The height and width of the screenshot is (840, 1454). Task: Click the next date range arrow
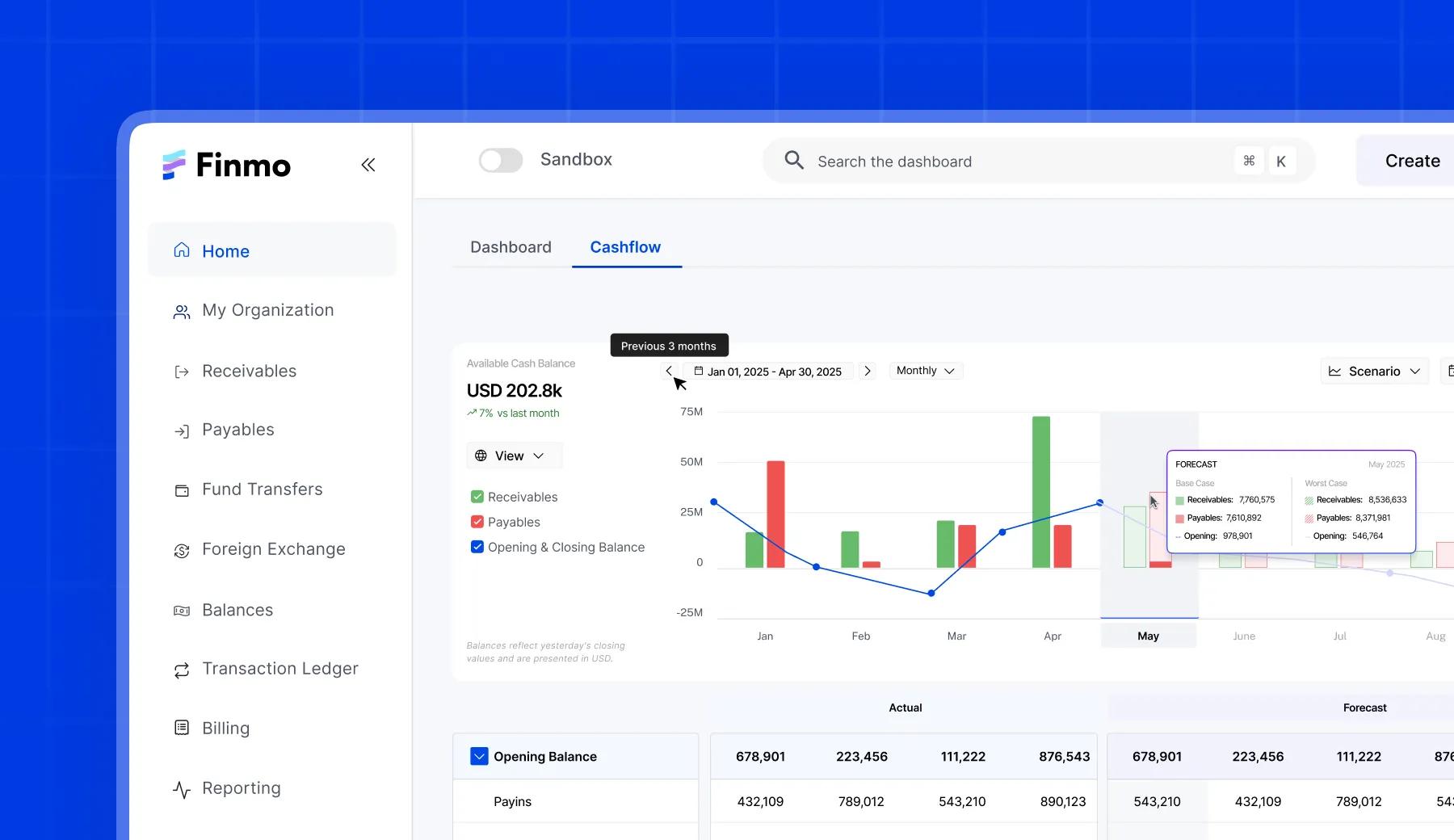868,371
